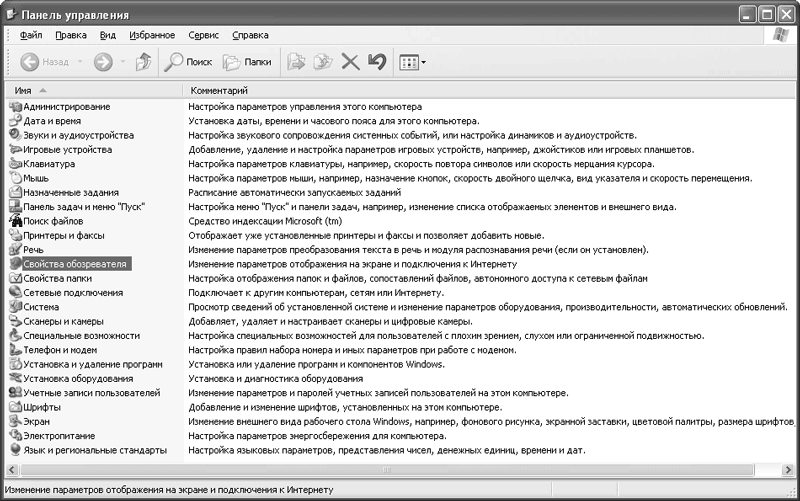
Task: Click the Шрифты label
Action: tap(42, 407)
